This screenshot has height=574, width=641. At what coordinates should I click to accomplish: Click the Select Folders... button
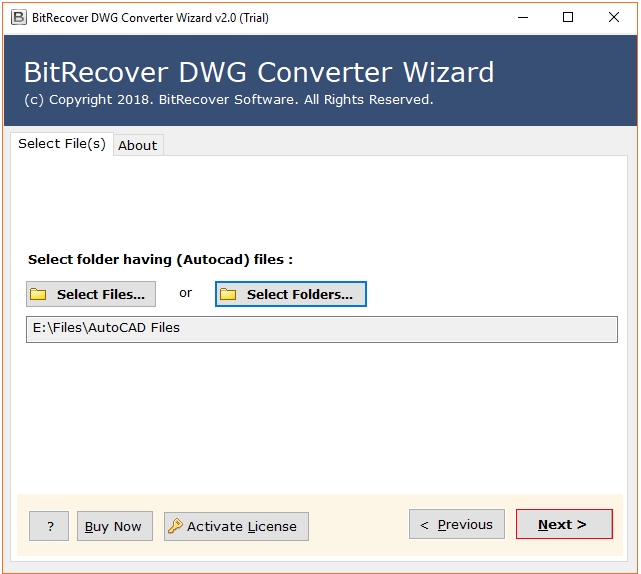(x=291, y=294)
